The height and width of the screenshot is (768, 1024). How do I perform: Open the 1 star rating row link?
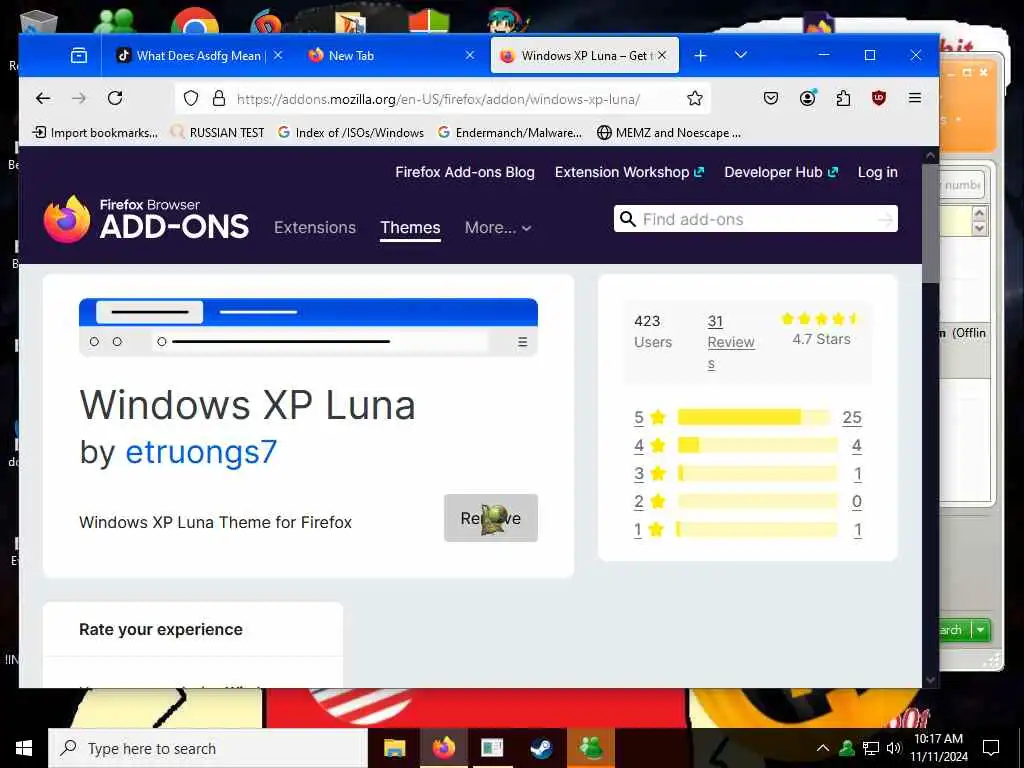748,530
